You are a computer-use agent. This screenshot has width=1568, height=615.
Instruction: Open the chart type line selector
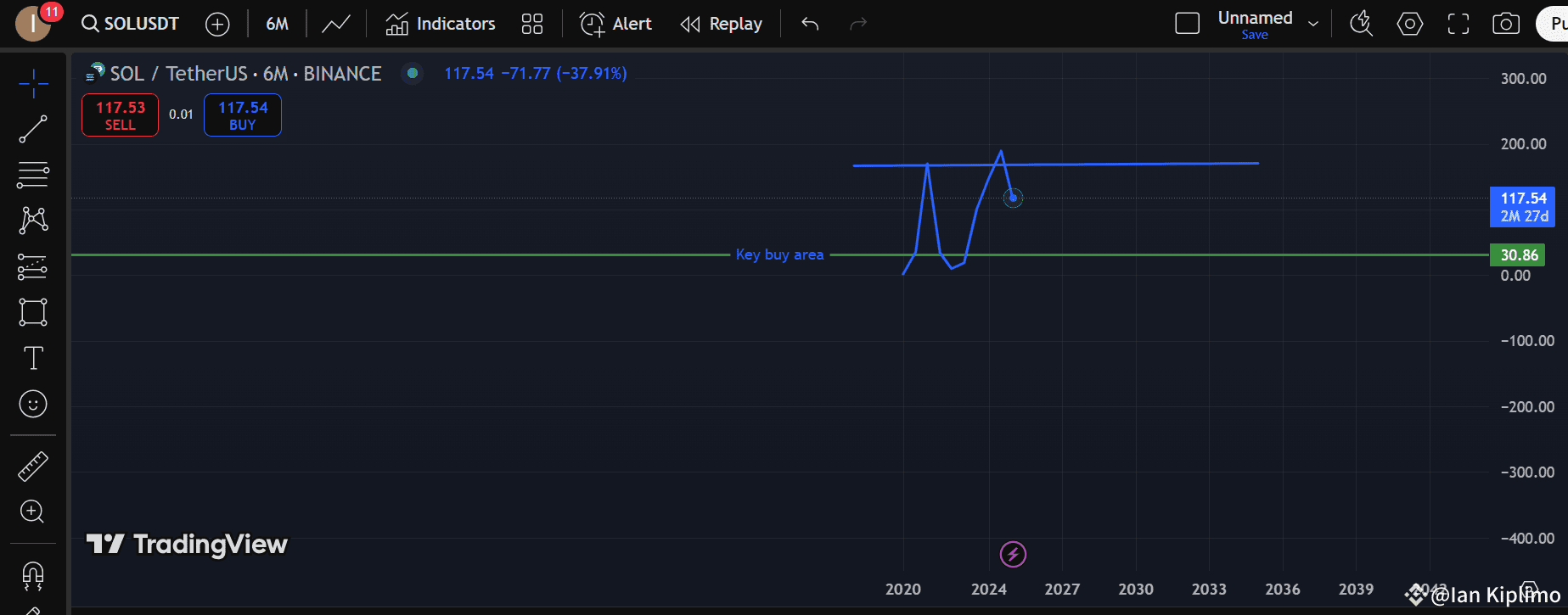pyautogui.click(x=336, y=24)
